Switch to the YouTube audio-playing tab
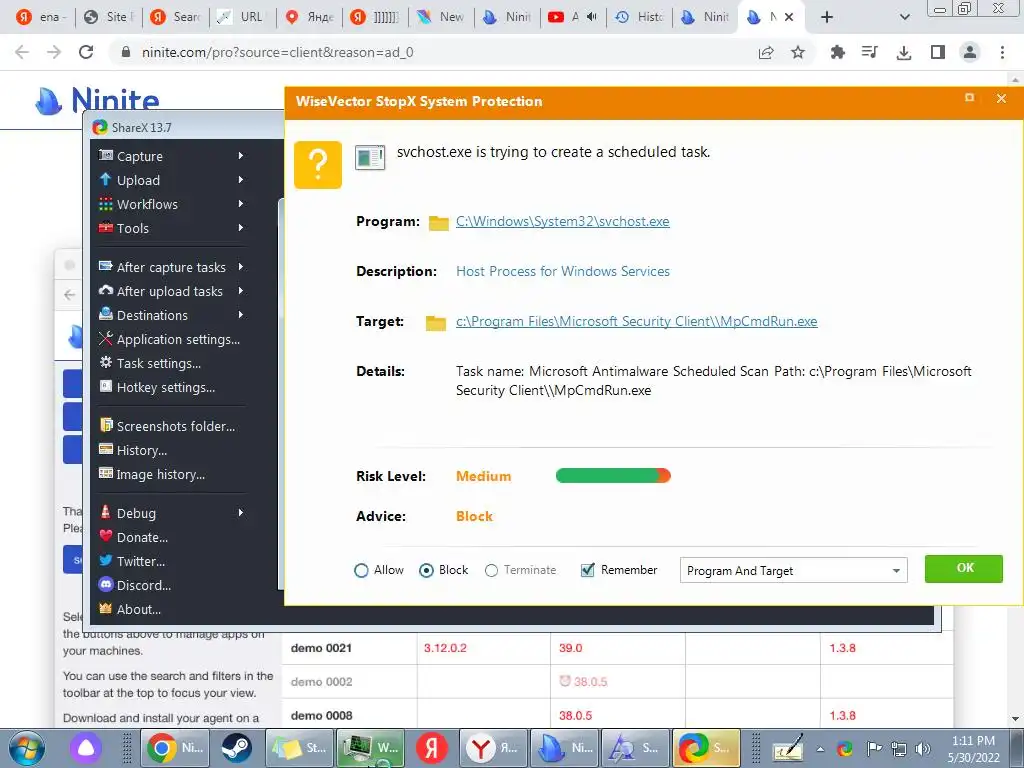 tap(573, 17)
